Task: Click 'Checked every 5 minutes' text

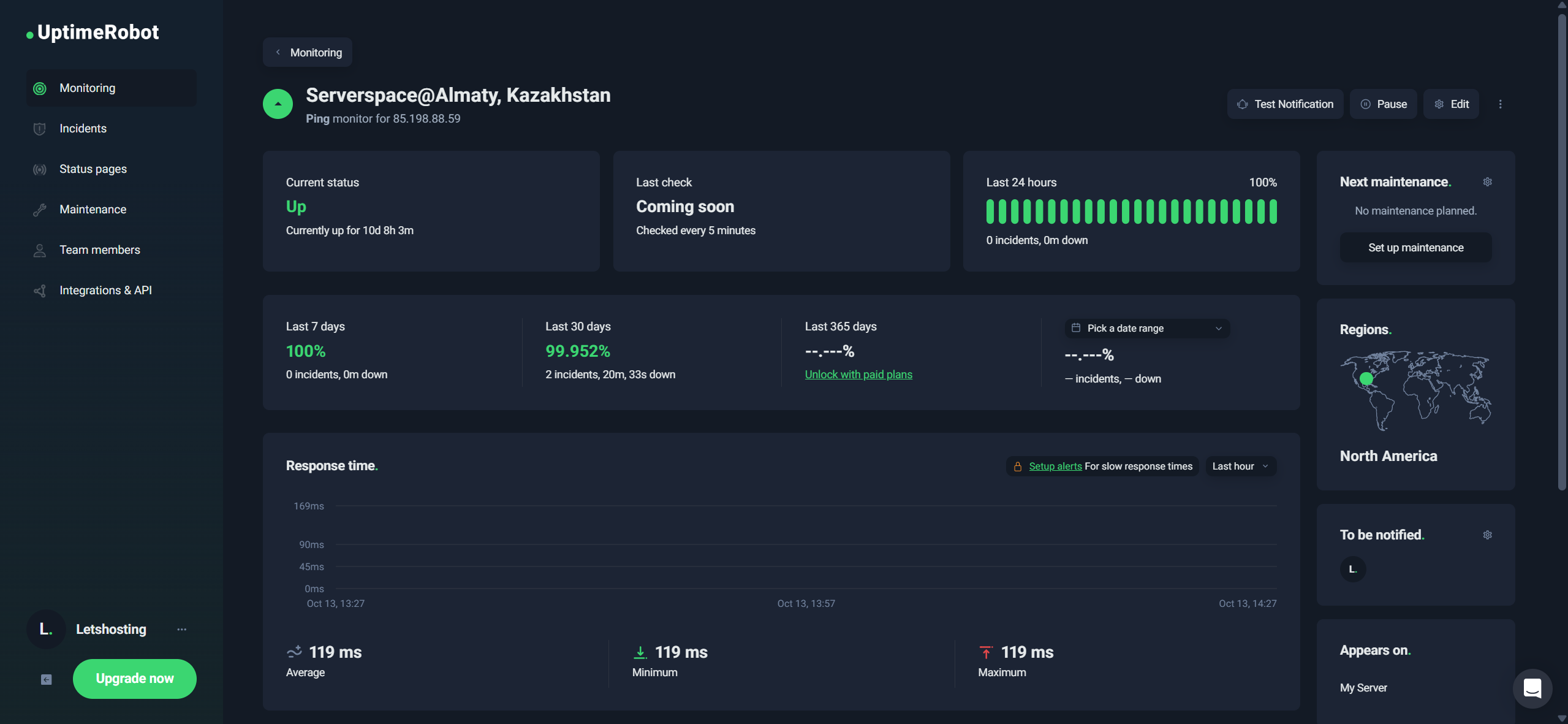Action: coord(695,231)
